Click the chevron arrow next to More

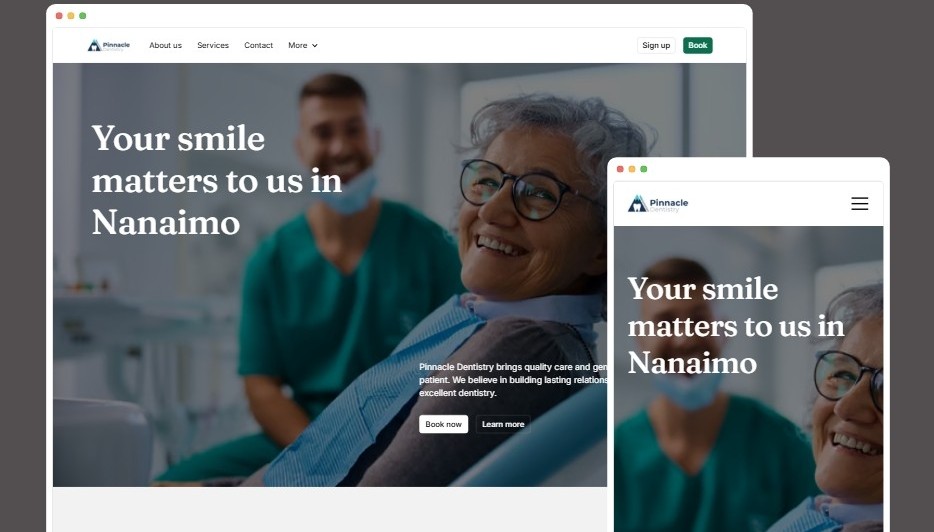[315, 46]
